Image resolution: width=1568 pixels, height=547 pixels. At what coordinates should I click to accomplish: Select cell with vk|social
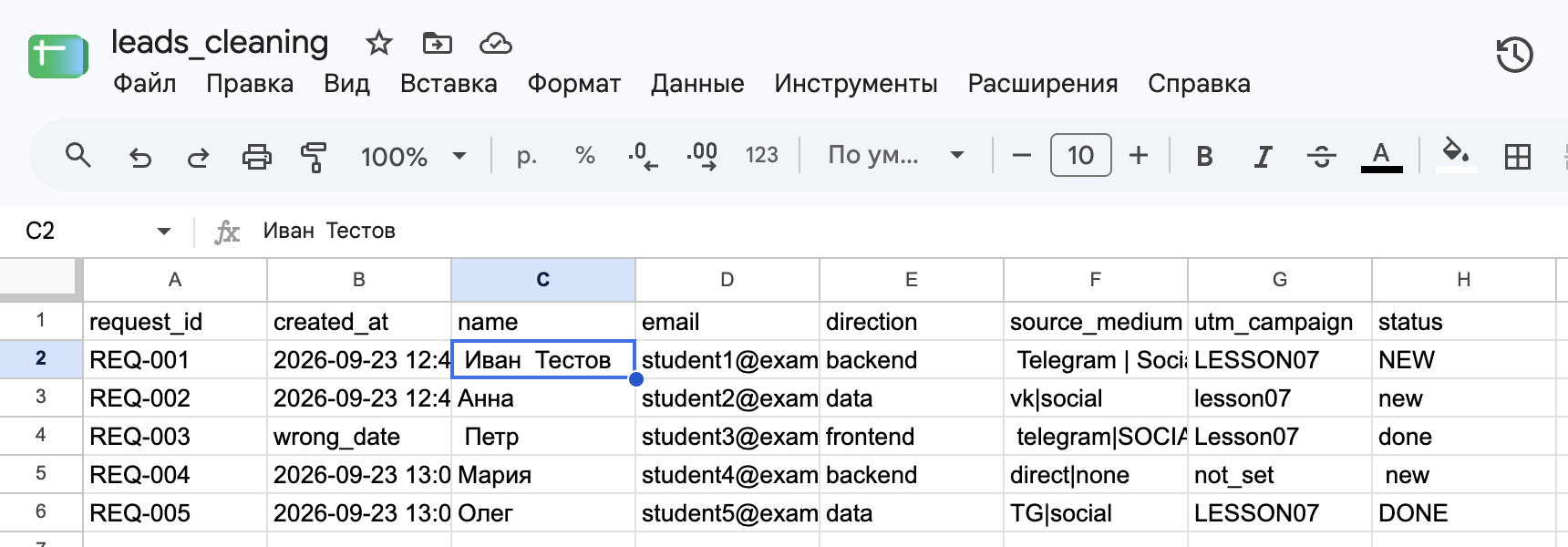pos(1096,398)
